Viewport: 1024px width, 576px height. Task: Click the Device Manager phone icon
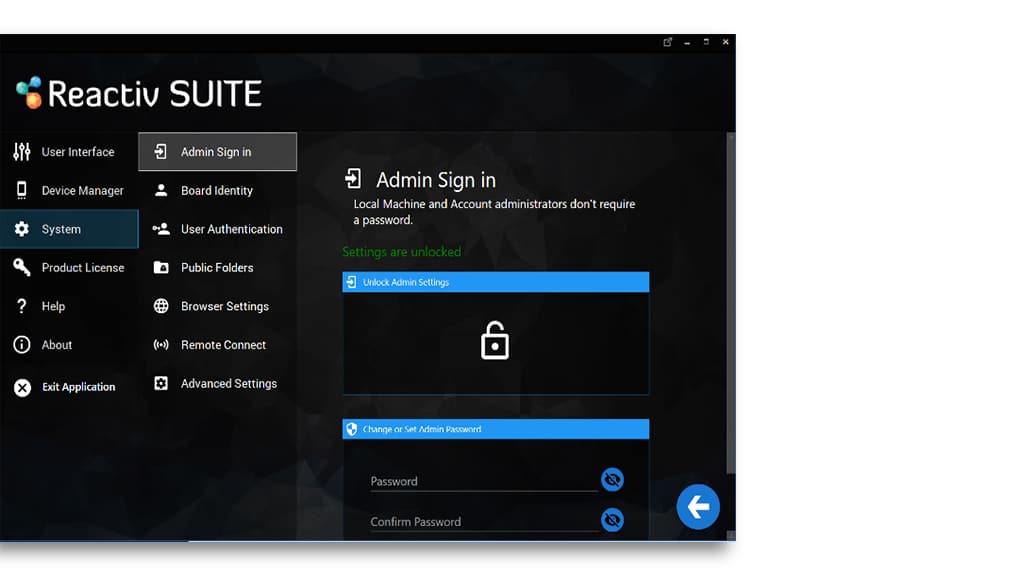pyautogui.click(x=22, y=190)
